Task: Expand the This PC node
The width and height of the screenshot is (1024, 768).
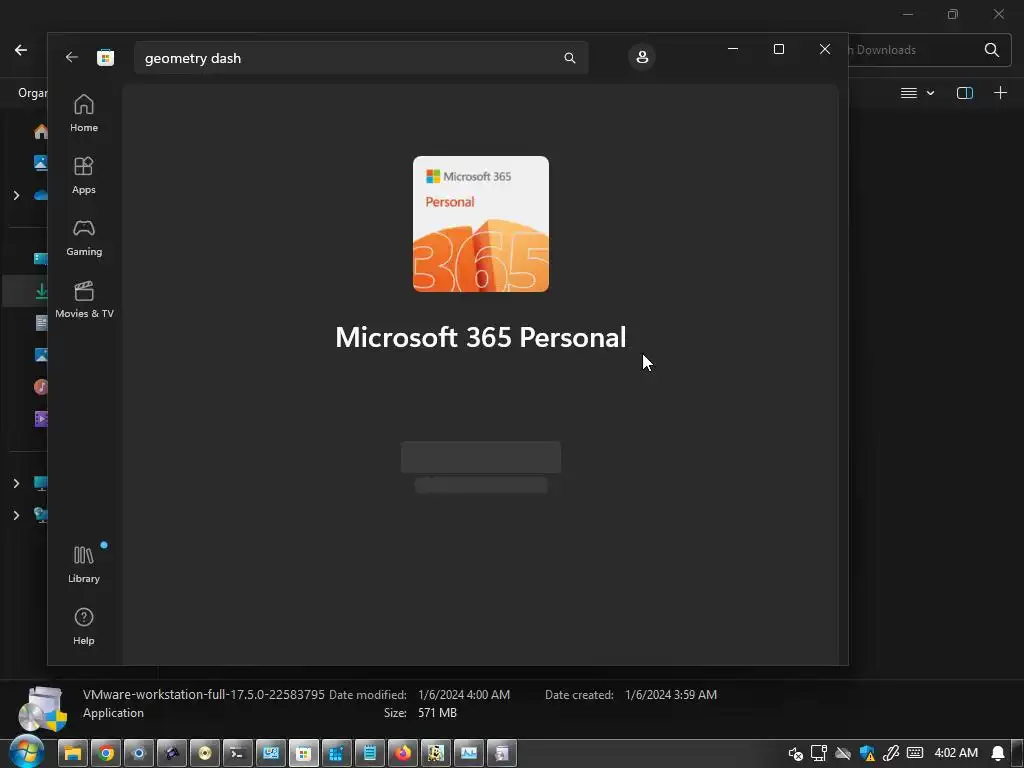Action: tap(16, 483)
